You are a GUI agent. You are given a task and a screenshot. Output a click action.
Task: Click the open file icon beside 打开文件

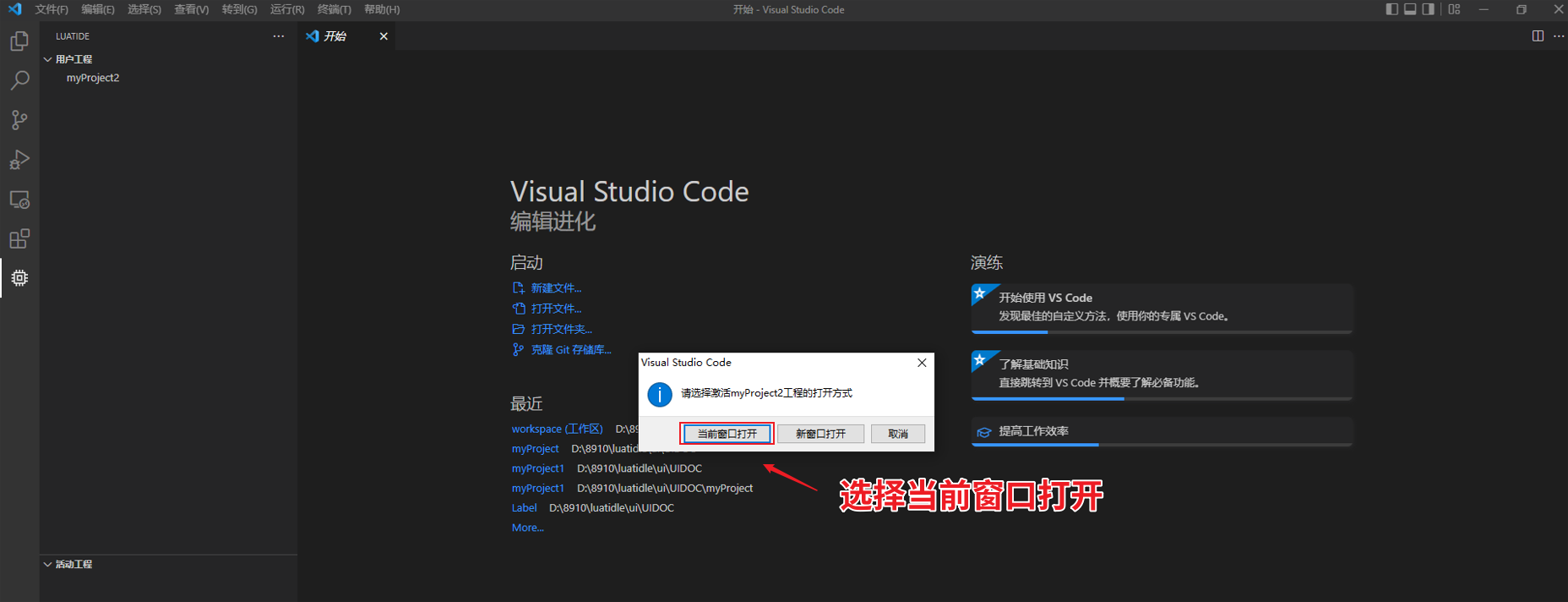coord(519,309)
